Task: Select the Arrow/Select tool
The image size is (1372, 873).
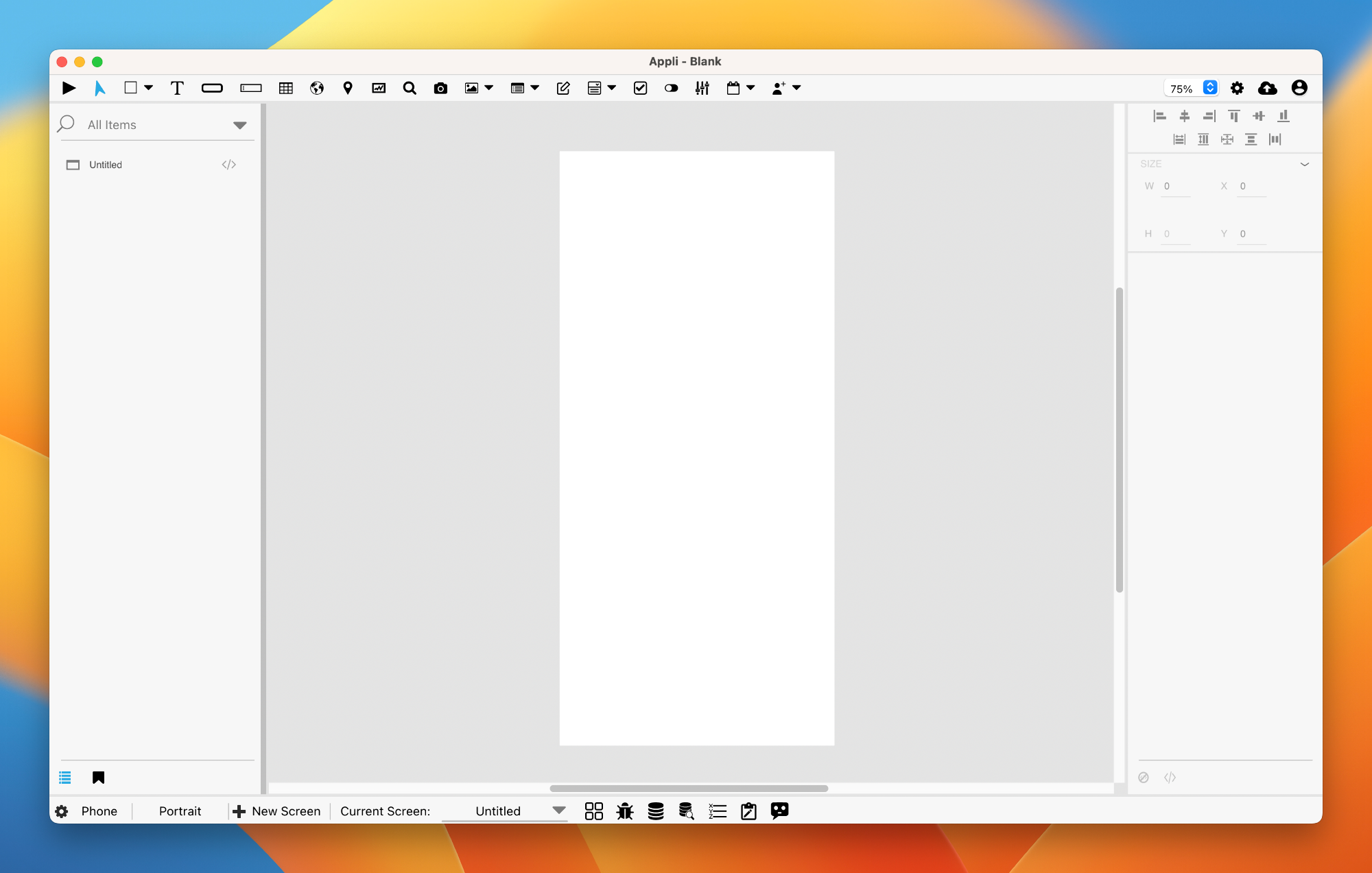Action: (x=99, y=88)
